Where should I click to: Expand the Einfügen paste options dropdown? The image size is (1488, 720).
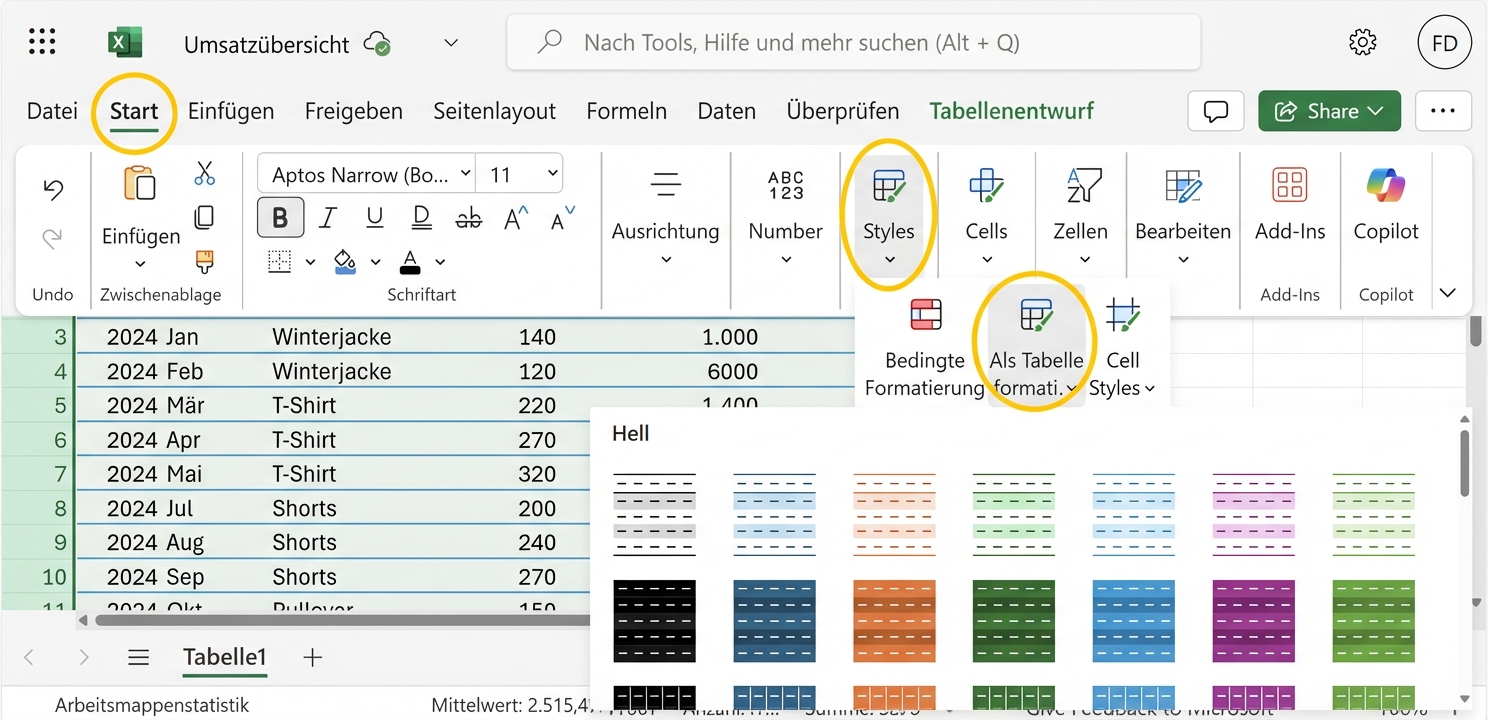click(x=139, y=266)
